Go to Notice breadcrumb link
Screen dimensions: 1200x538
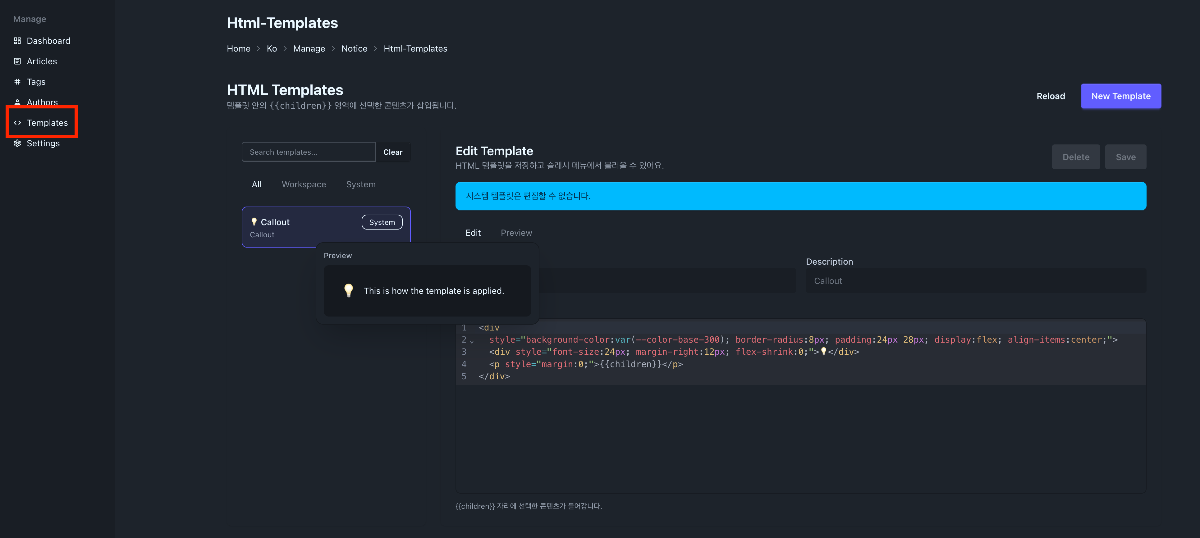[x=354, y=48]
